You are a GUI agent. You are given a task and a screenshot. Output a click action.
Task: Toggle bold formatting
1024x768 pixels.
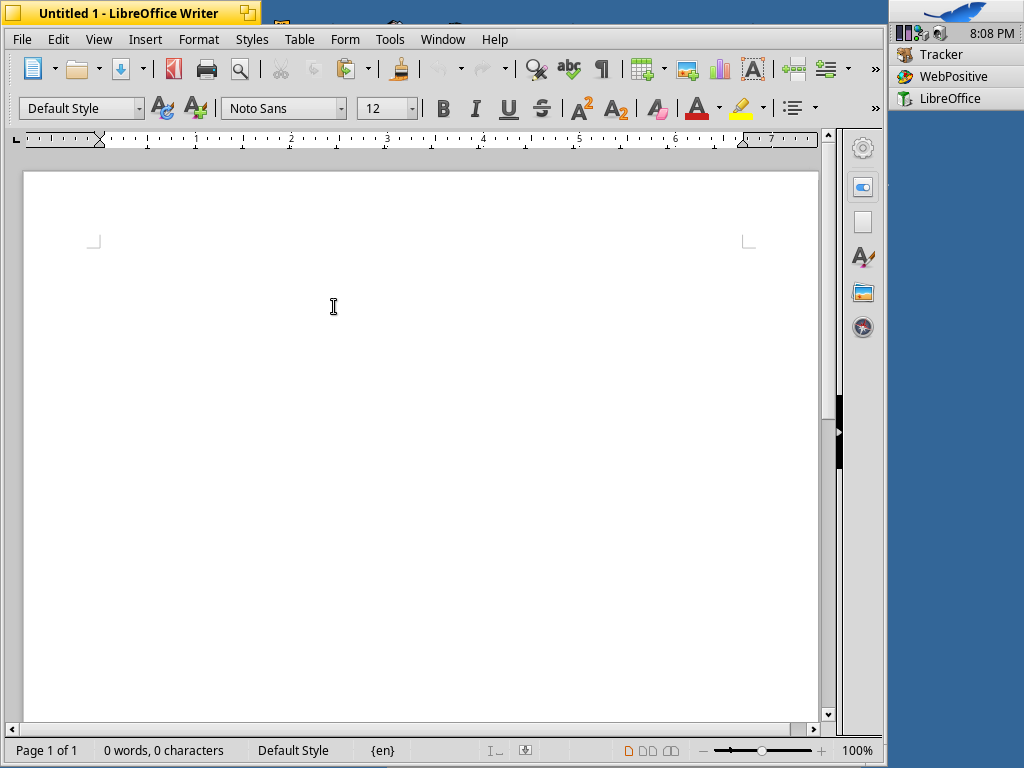click(x=443, y=109)
